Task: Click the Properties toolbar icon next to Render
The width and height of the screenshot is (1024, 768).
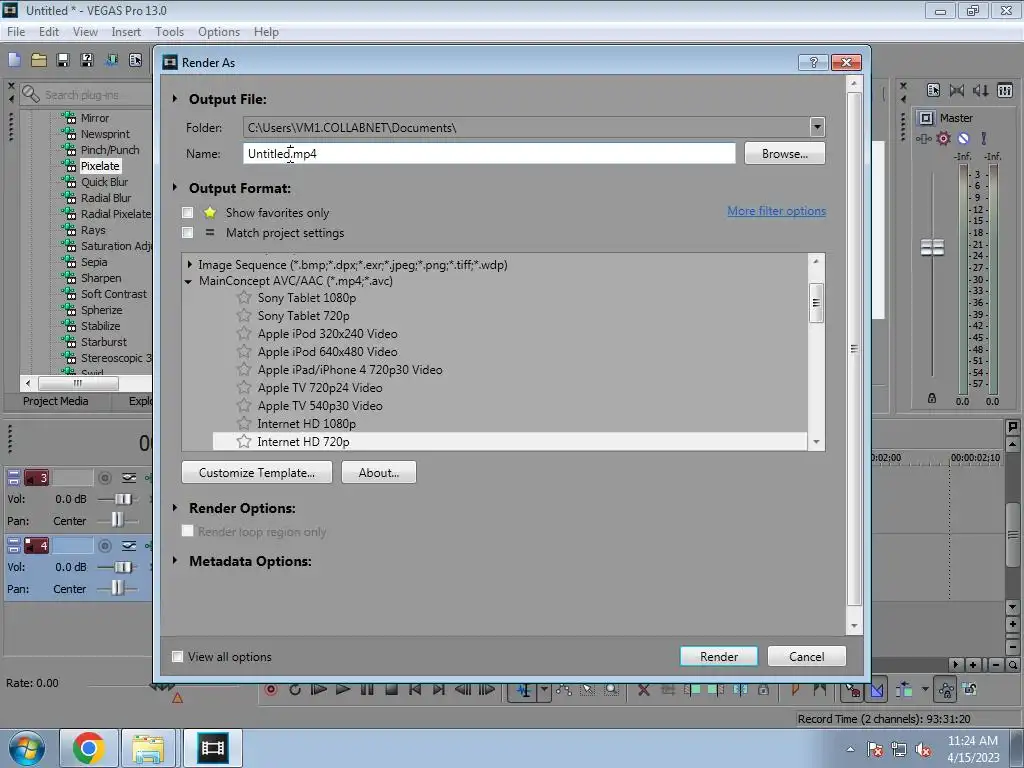Action: [135, 60]
